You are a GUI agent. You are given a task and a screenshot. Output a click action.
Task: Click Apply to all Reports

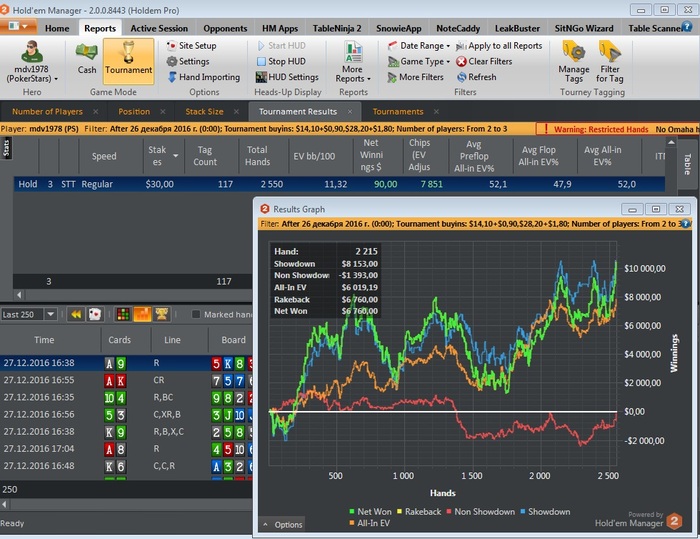click(x=499, y=46)
